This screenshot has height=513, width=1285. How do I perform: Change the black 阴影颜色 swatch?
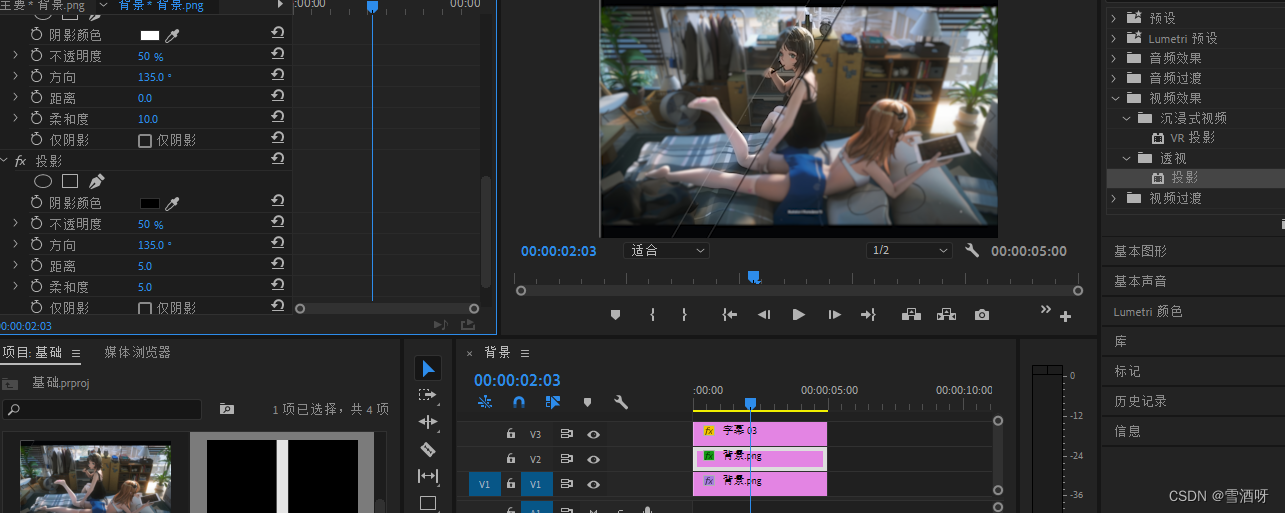click(x=149, y=203)
